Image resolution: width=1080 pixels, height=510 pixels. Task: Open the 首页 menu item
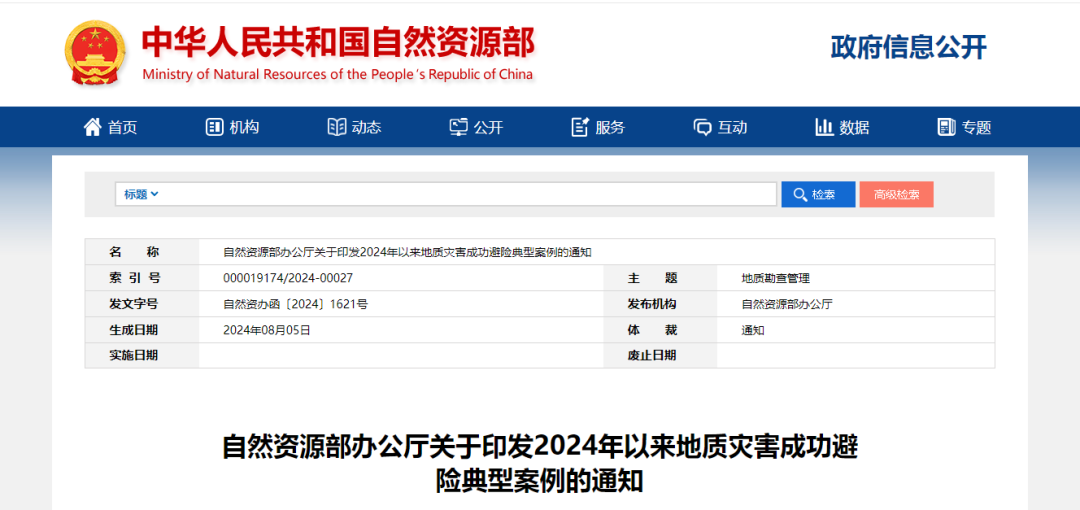click(x=123, y=128)
